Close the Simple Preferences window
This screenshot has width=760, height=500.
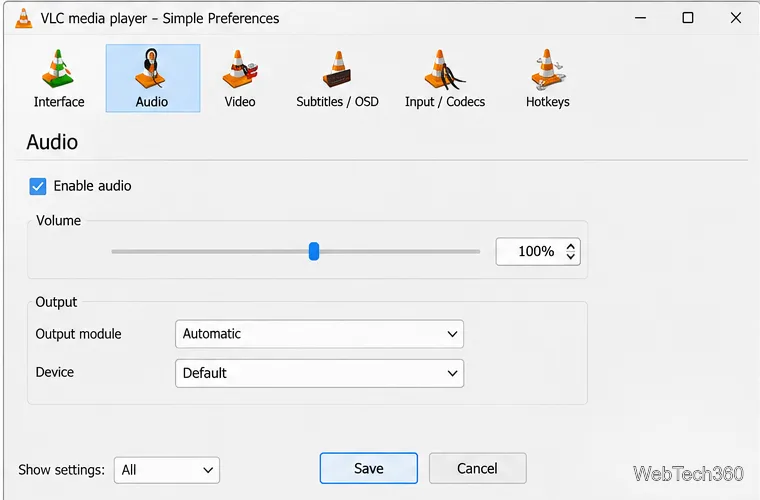coord(736,18)
